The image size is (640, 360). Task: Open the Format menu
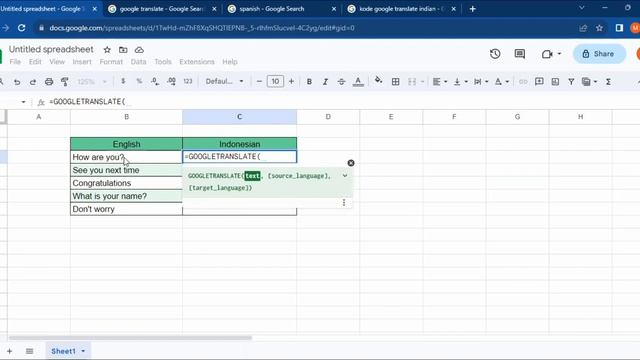tap(111, 62)
